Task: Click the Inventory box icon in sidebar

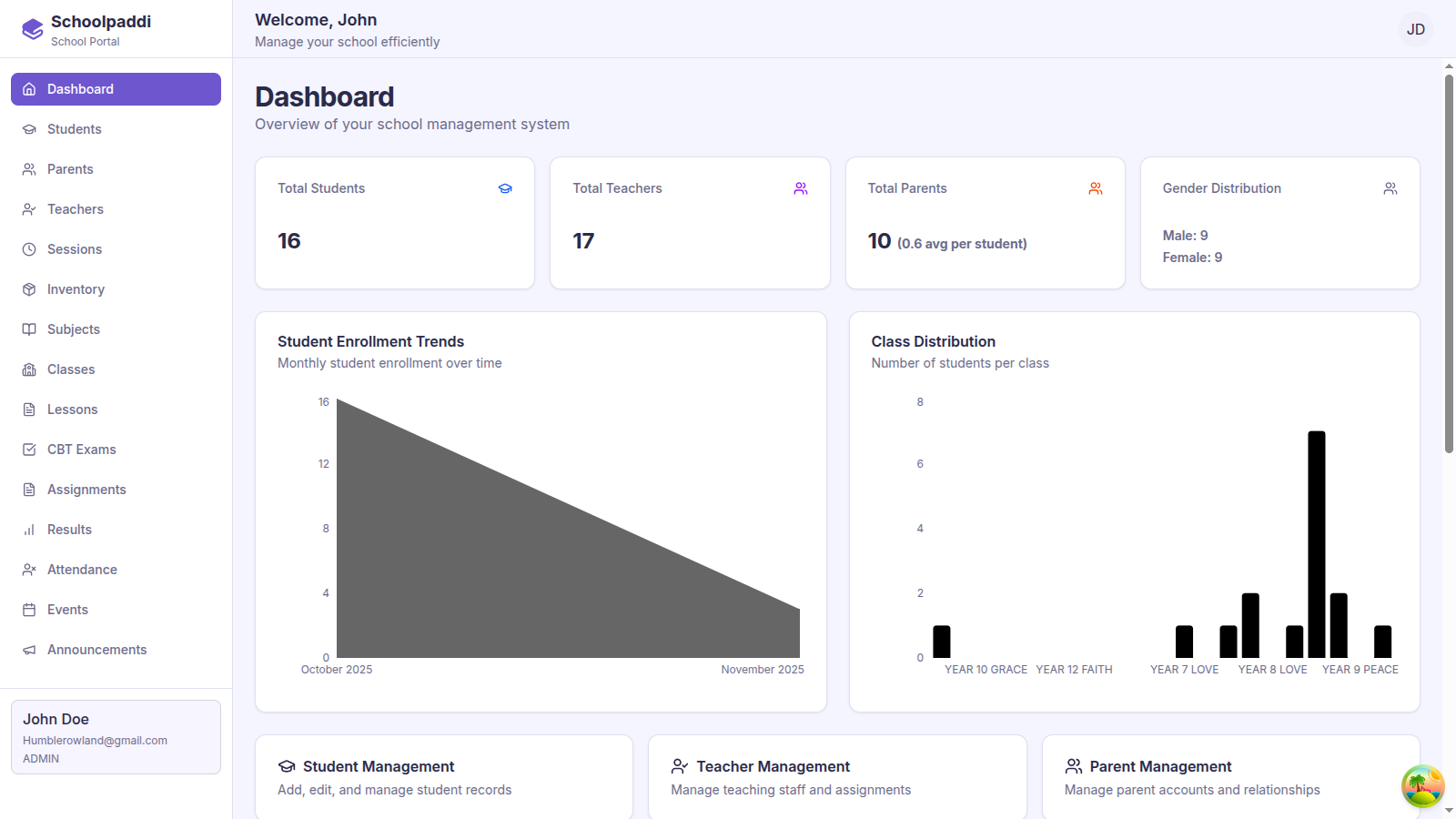Action: [x=29, y=289]
